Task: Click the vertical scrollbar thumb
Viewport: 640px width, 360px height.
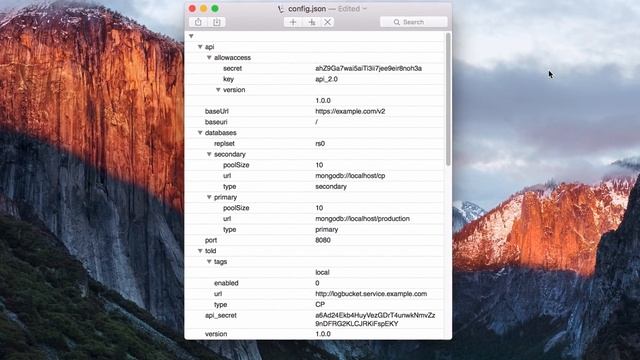Action: 448,99
